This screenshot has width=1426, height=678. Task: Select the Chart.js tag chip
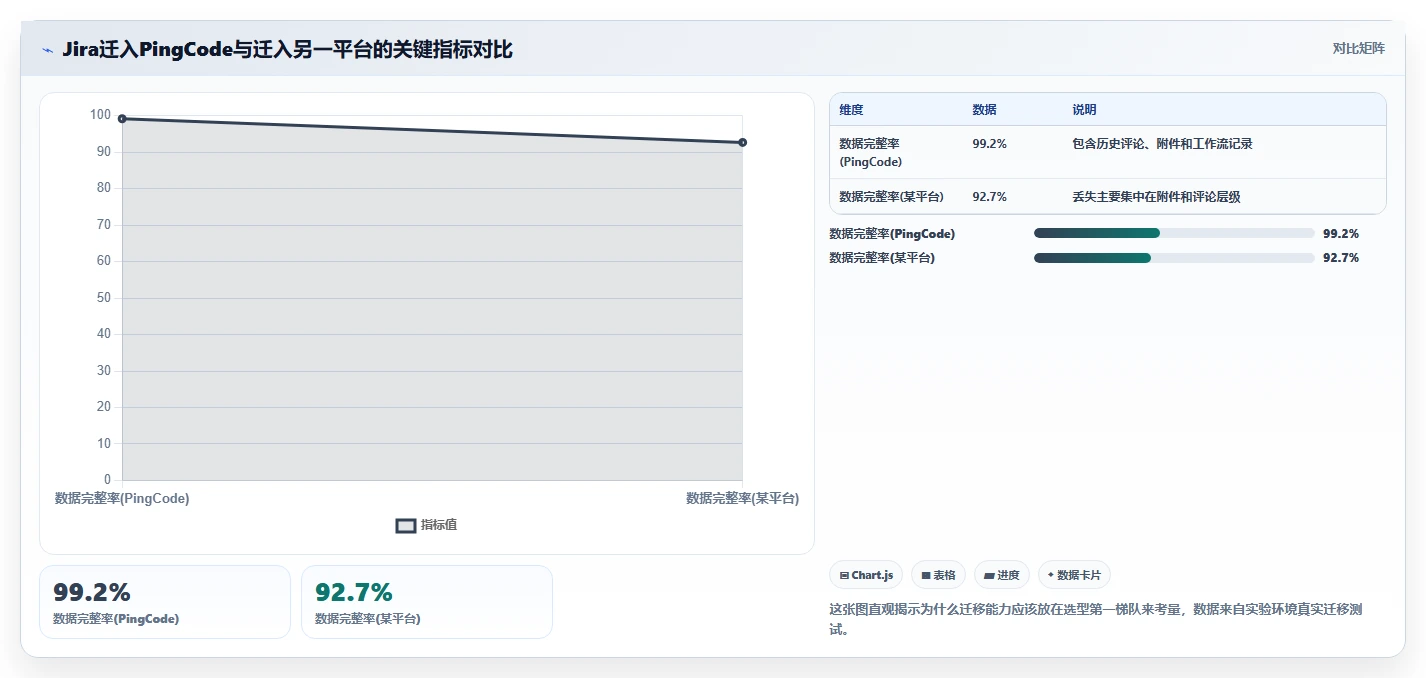point(866,575)
